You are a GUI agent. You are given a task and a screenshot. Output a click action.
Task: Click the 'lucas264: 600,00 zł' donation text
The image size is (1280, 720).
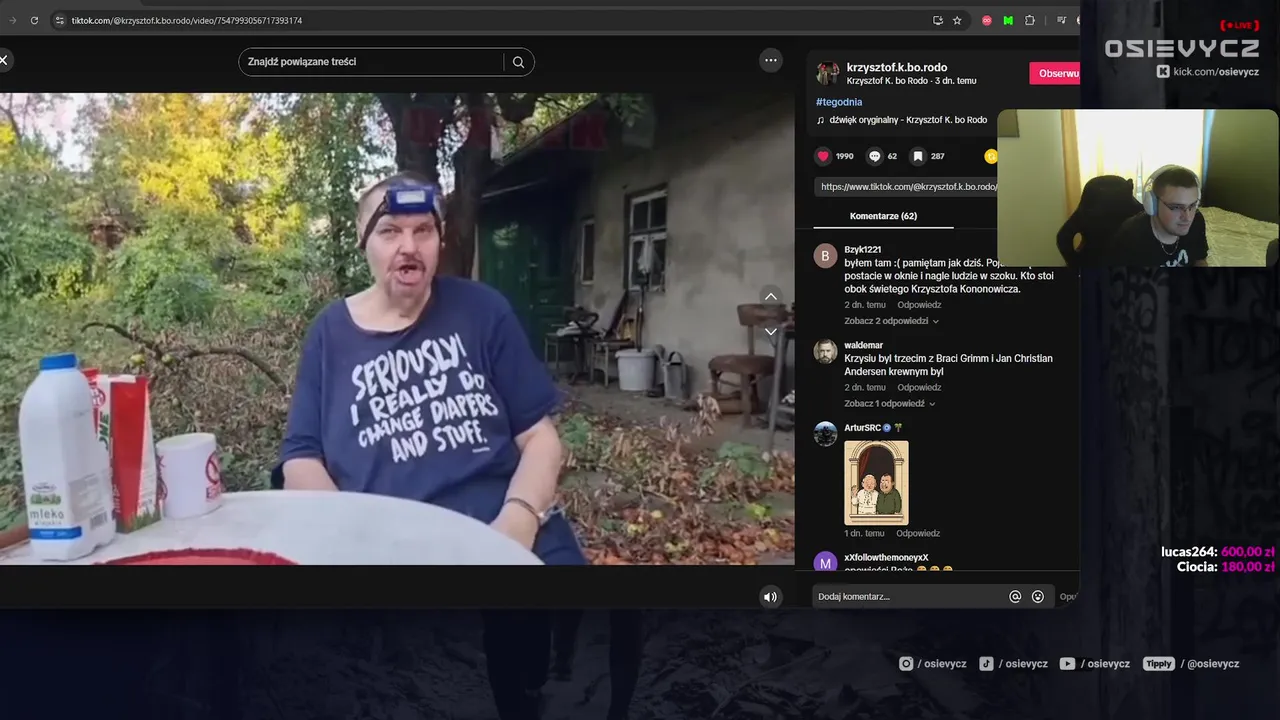click(x=1218, y=552)
